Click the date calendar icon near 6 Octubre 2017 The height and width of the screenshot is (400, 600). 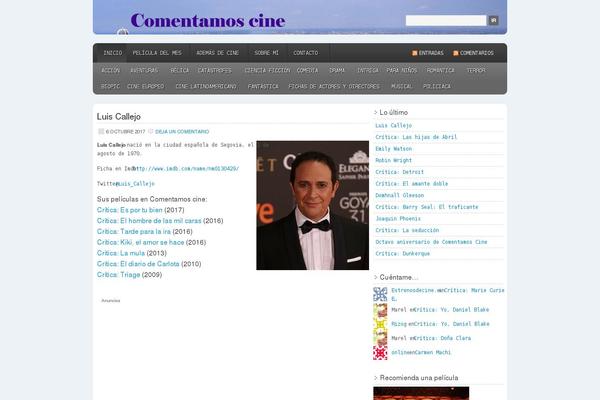click(101, 131)
